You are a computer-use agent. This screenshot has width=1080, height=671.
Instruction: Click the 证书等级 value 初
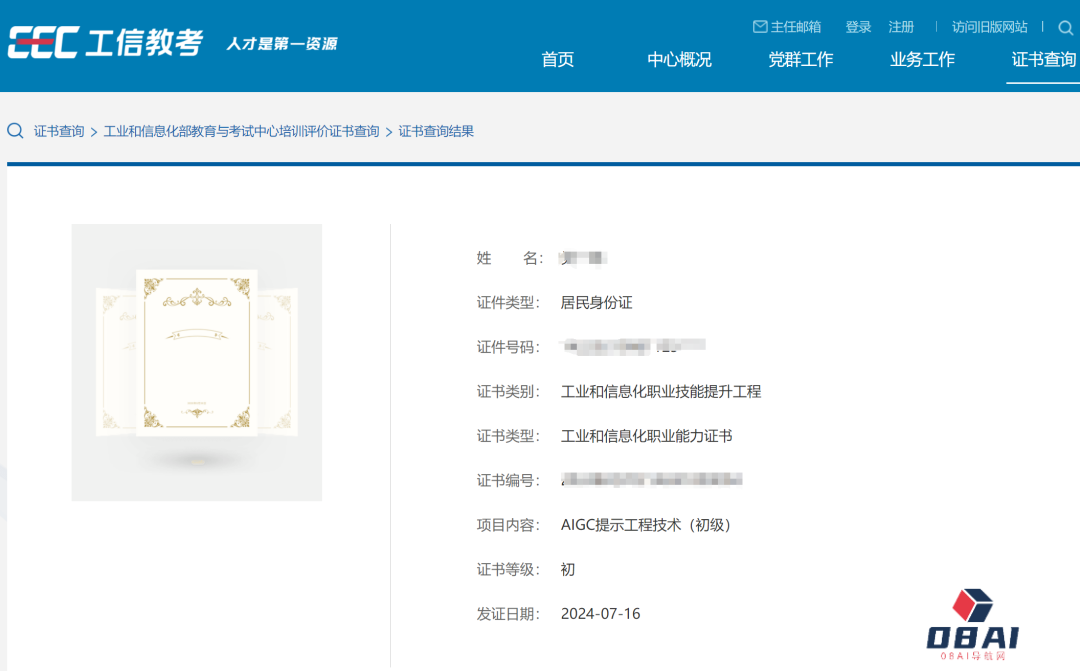coord(568,570)
